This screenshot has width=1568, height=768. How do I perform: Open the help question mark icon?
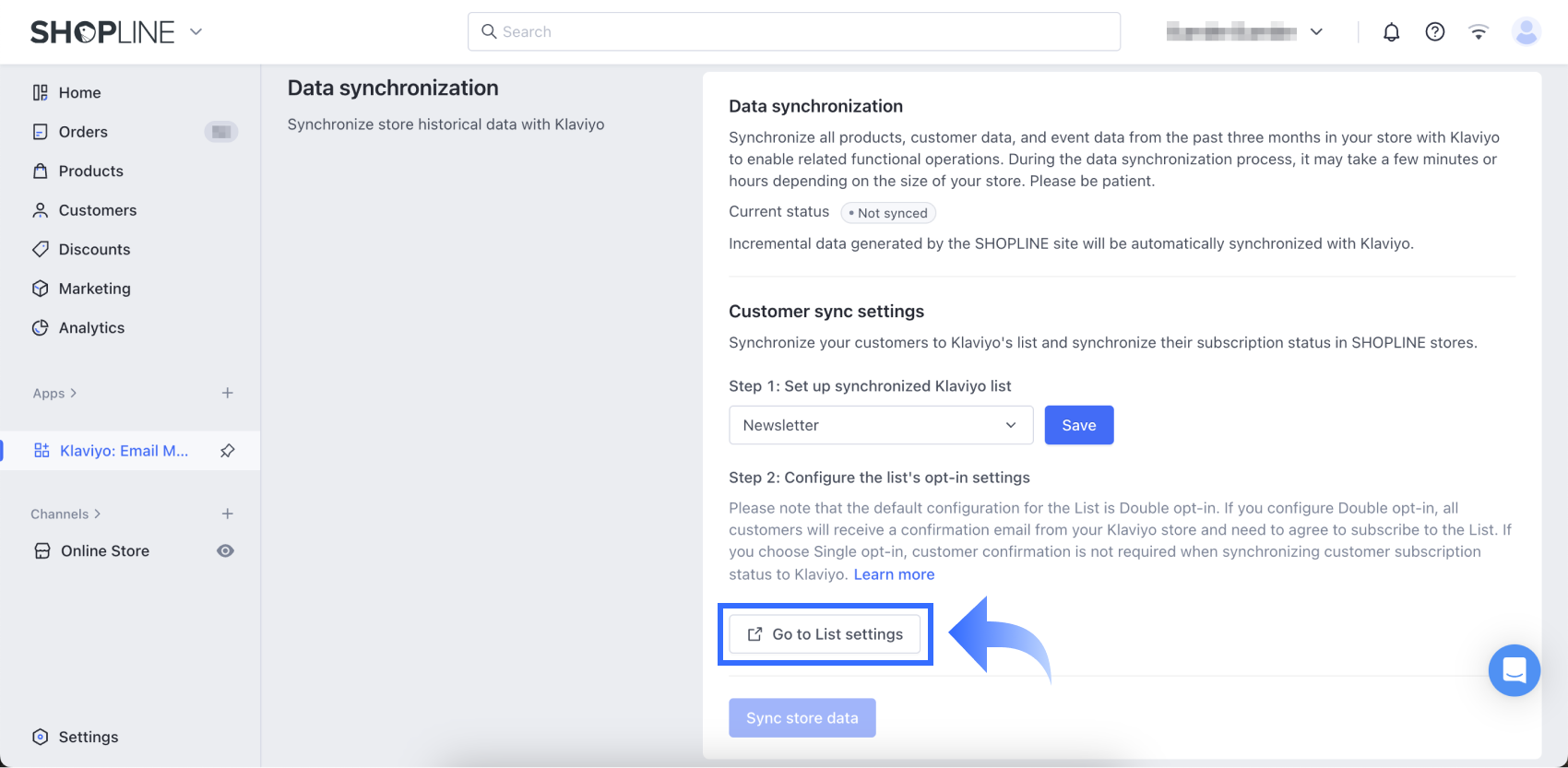(1434, 32)
